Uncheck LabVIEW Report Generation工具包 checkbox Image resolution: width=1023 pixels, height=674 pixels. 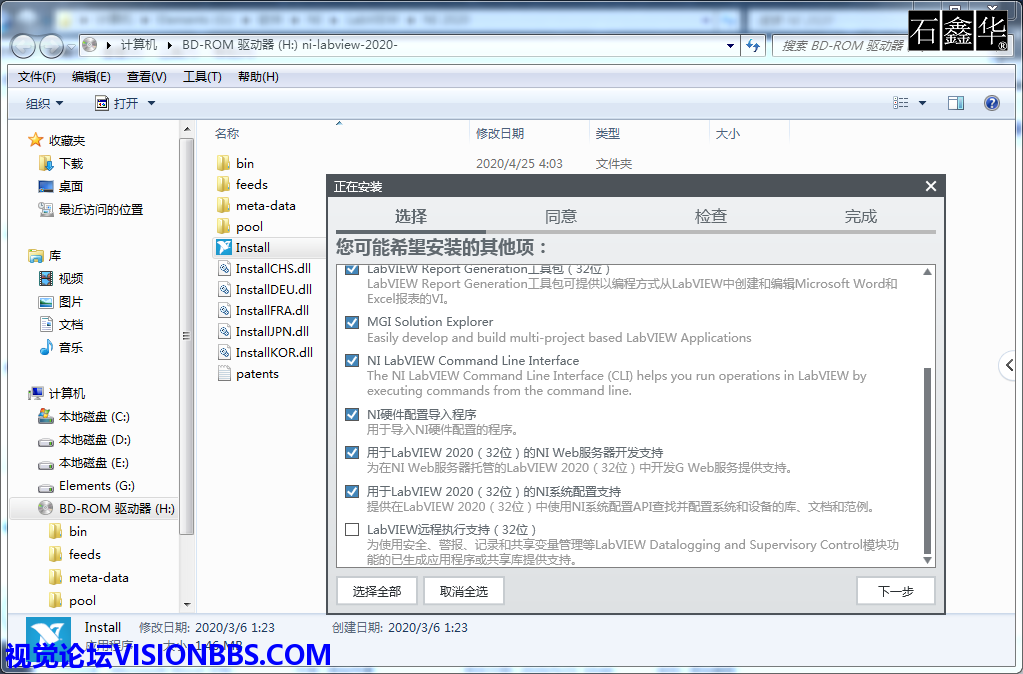[x=352, y=269]
